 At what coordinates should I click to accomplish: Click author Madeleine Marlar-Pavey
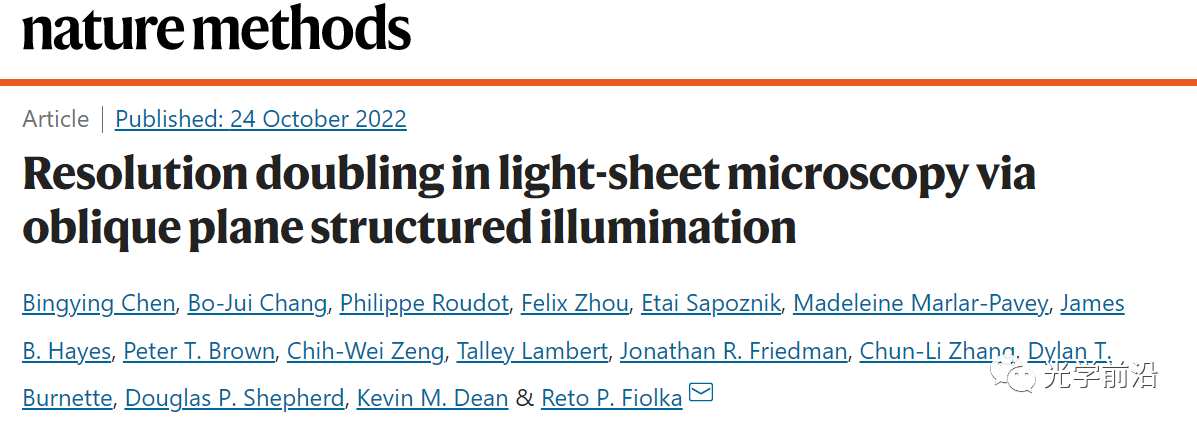[921, 304]
